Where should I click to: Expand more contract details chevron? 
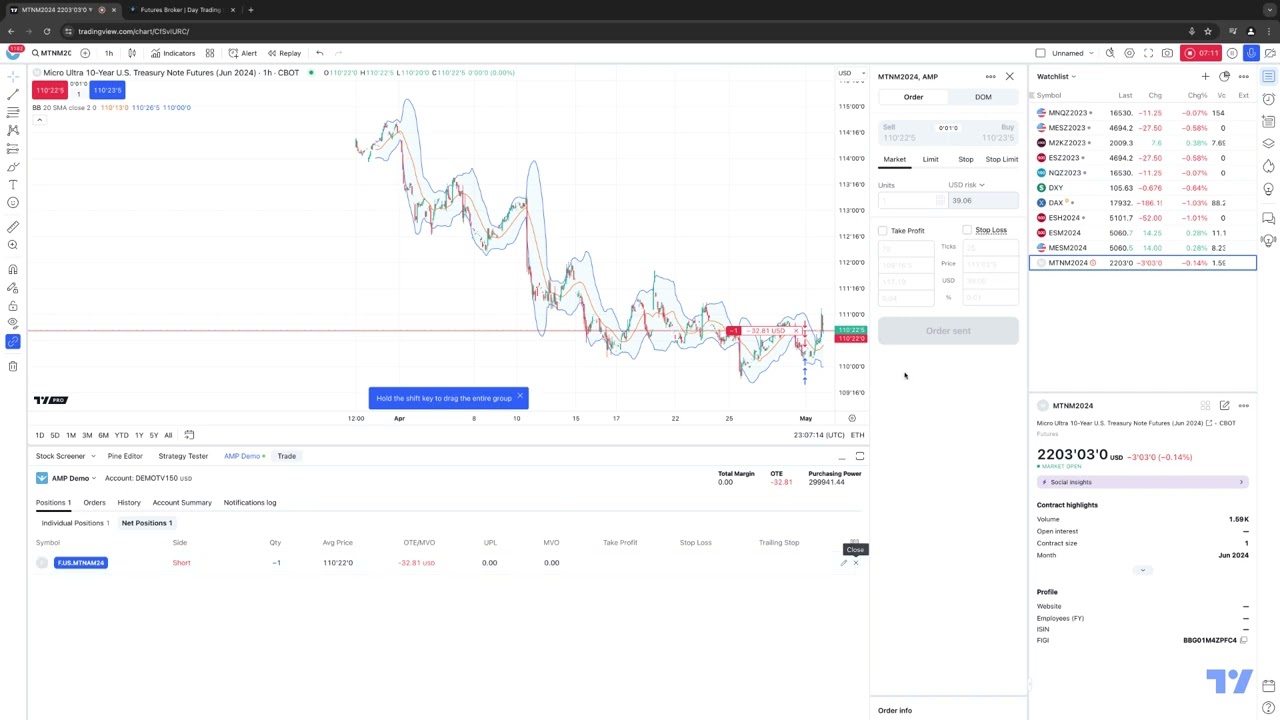click(1142, 570)
